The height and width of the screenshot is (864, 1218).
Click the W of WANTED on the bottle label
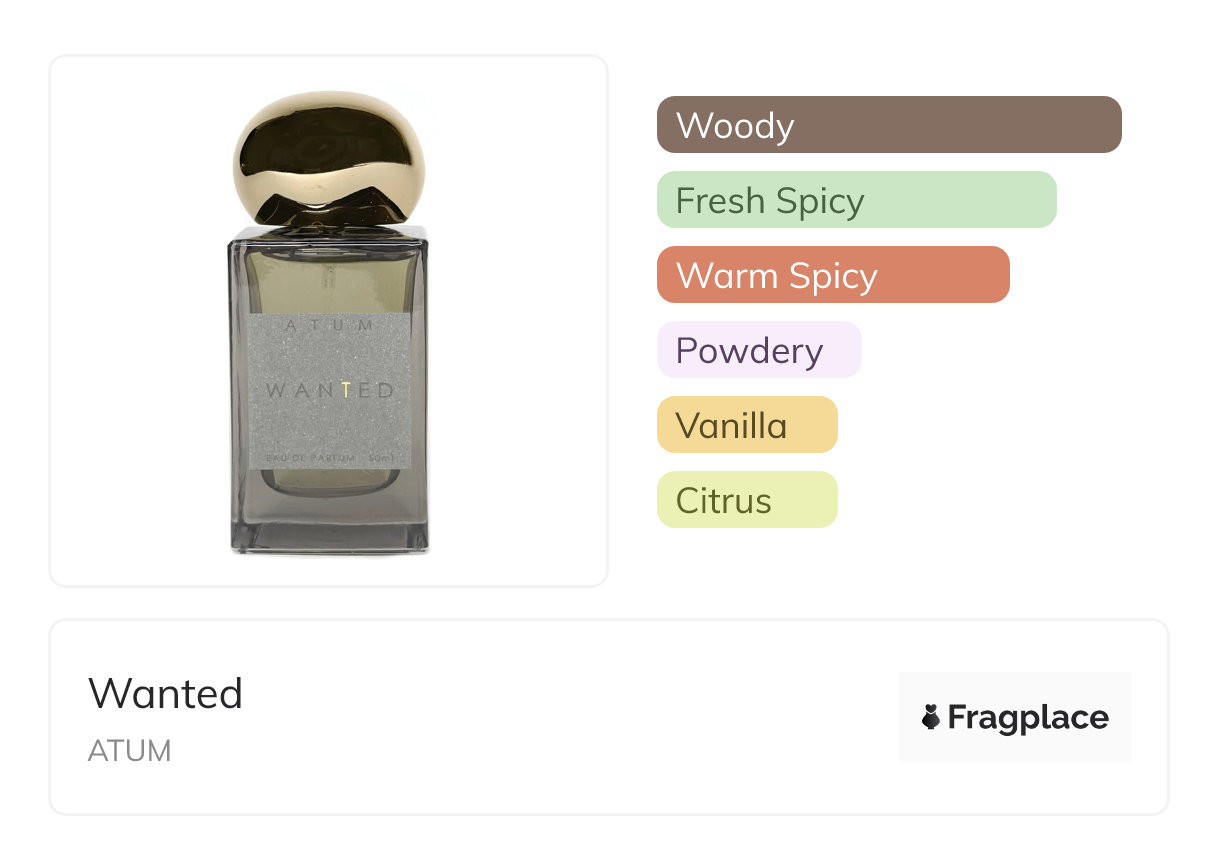[275, 390]
